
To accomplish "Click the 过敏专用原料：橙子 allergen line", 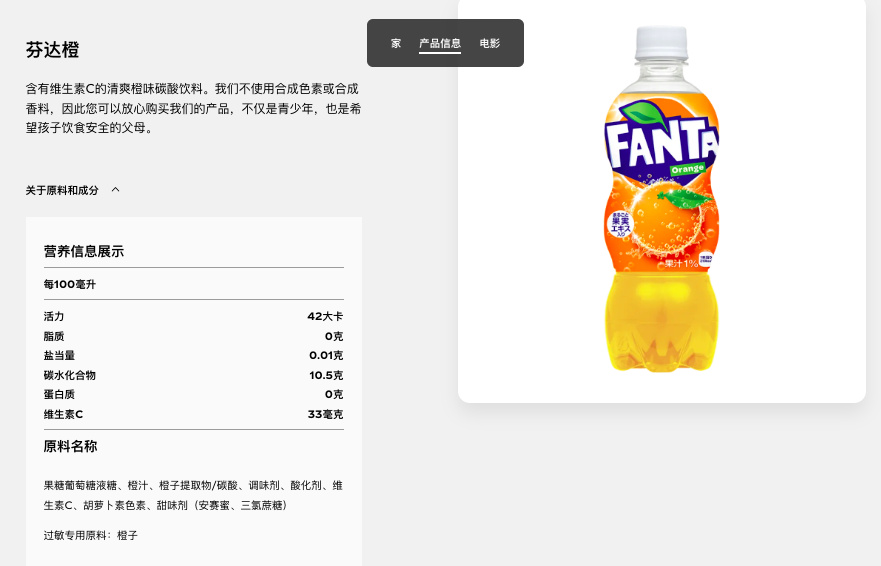I will [x=90, y=535].
